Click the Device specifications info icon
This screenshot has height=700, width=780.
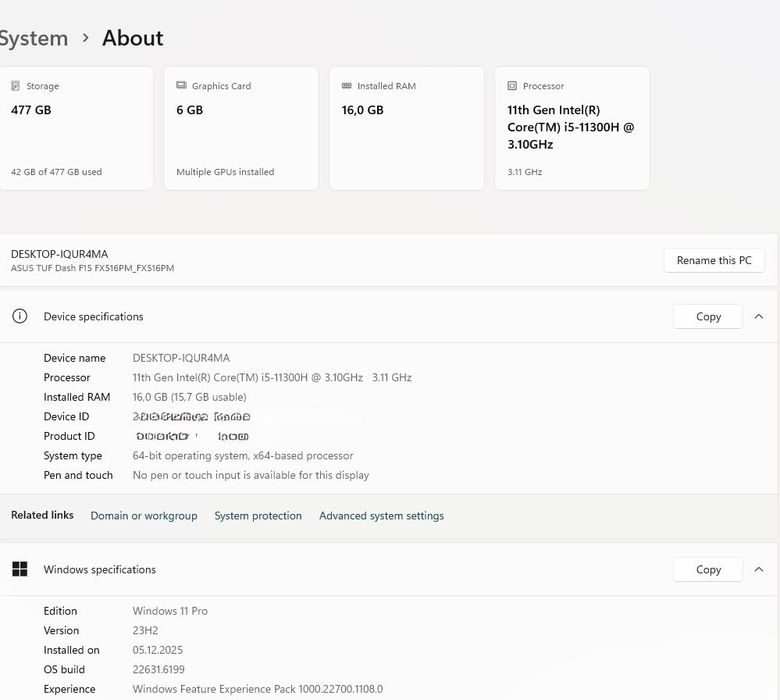click(19, 316)
